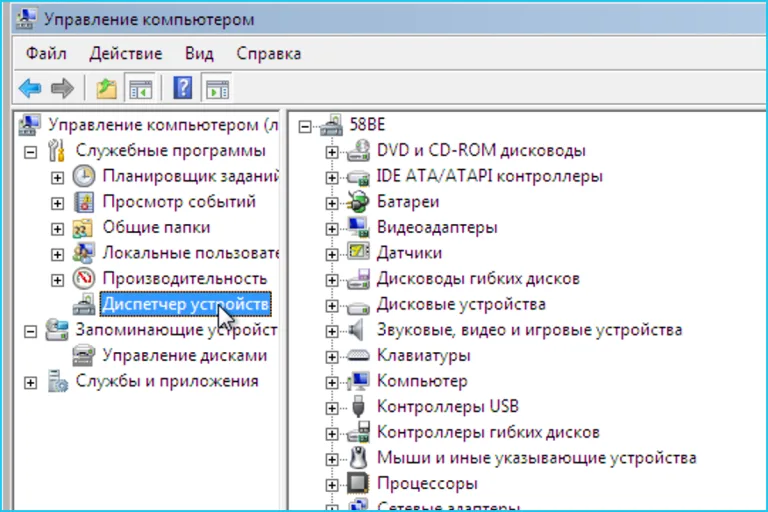Click the gray Forward arrow in toolbar
Viewport: 768px width, 512px height.
[62, 89]
